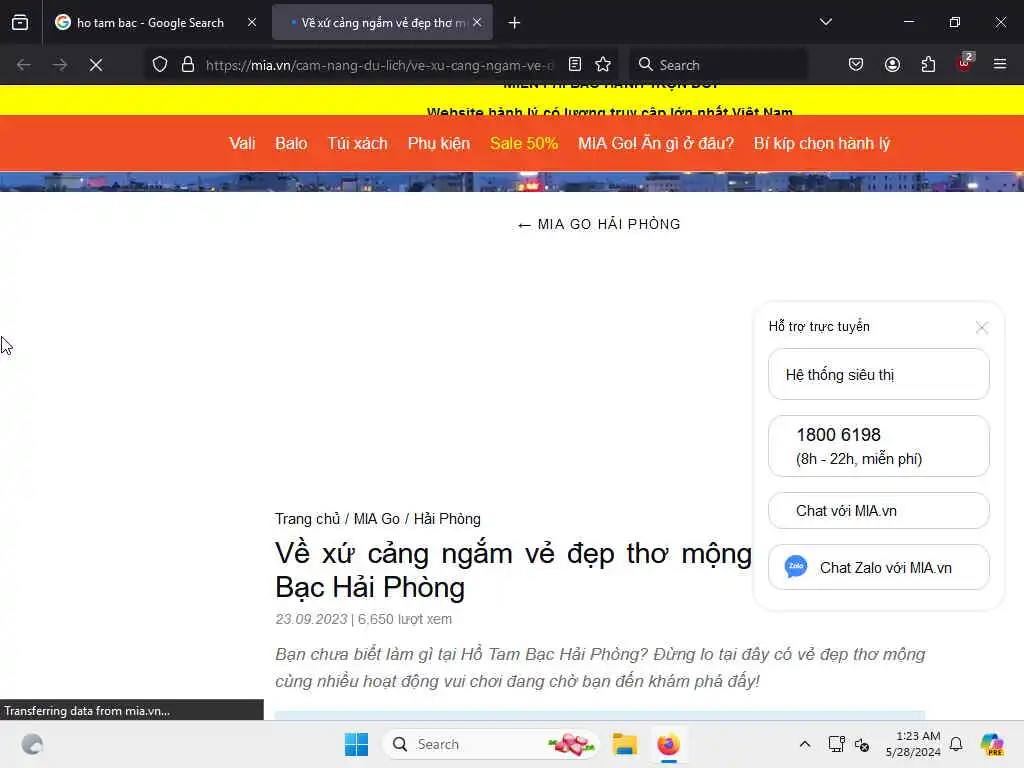This screenshot has width=1024, height=768.
Task: Go forward one page
Action: point(59,65)
